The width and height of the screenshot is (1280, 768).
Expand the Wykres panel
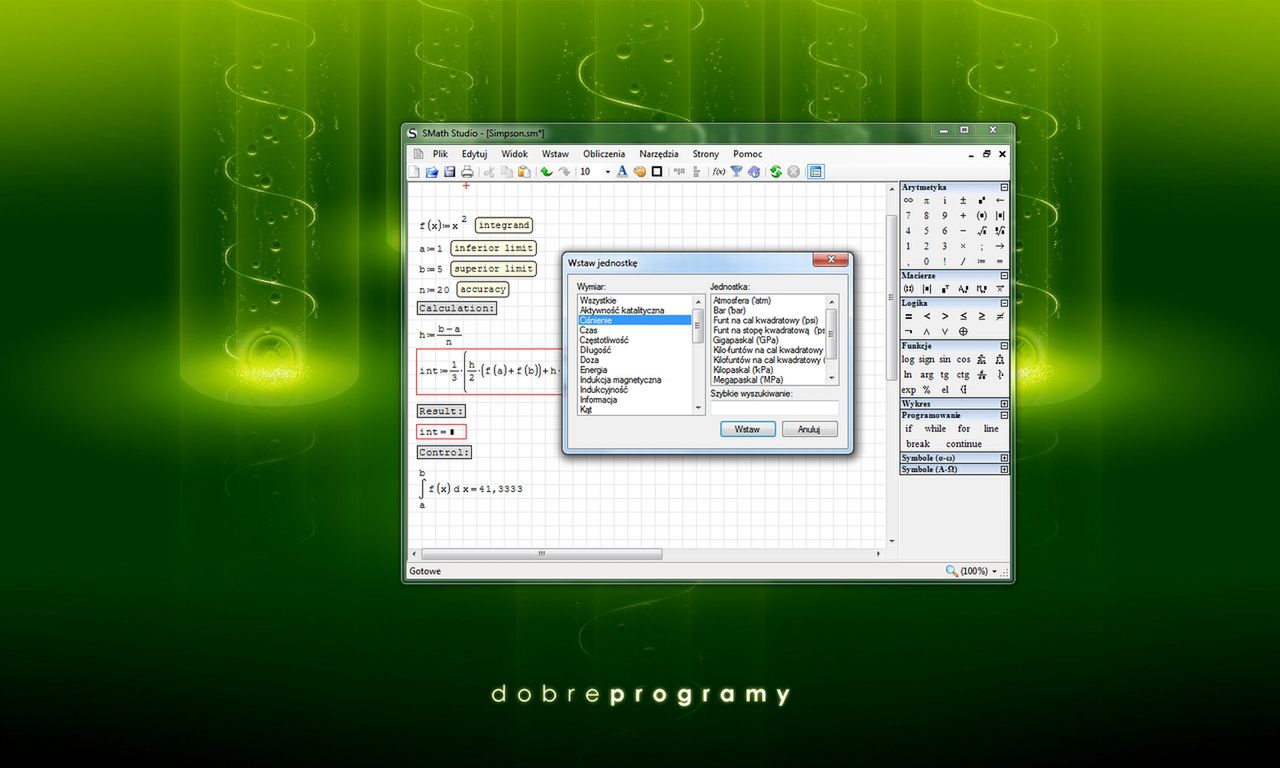[x=1004, y=404]
